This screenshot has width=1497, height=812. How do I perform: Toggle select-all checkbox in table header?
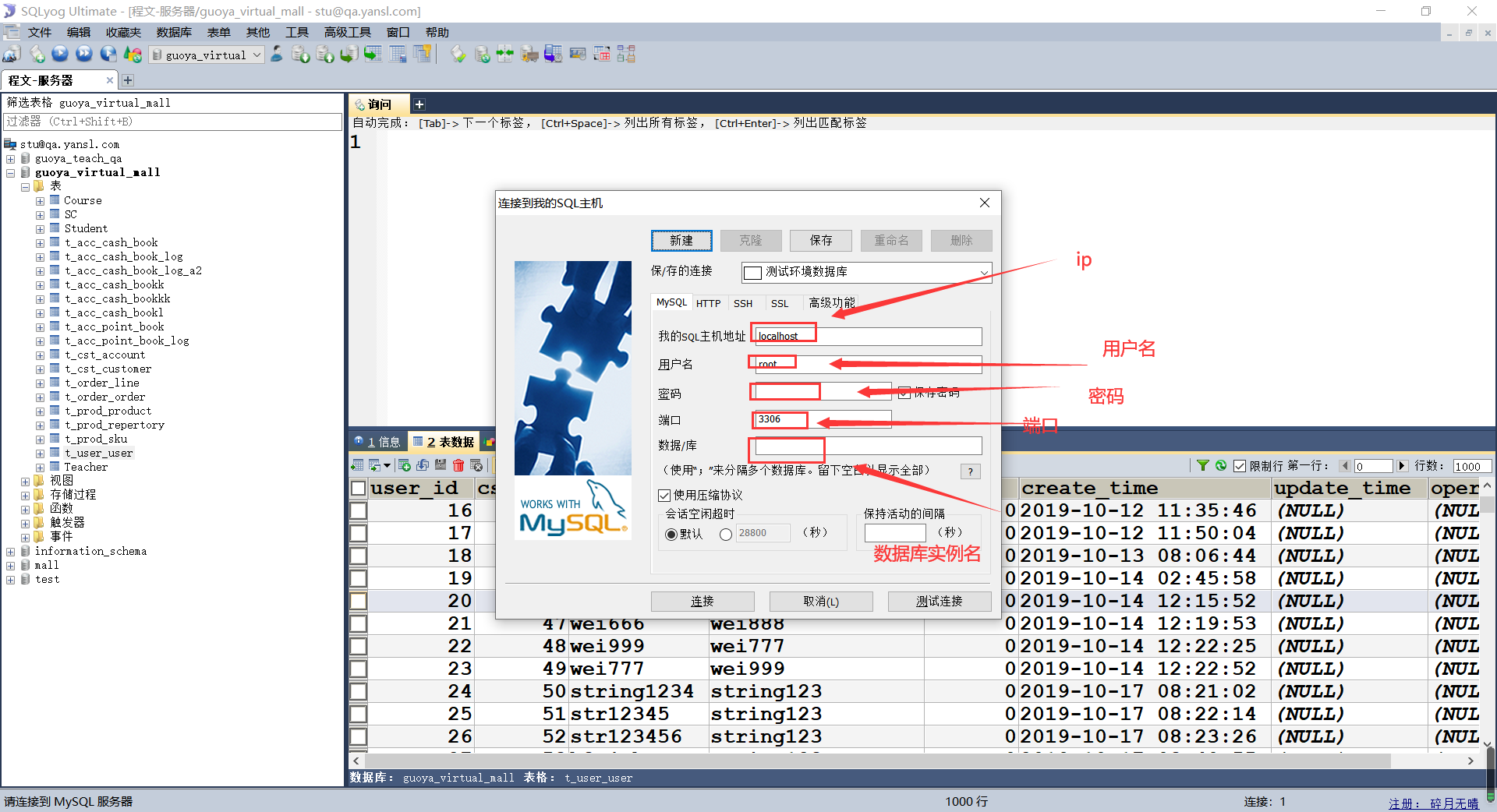point(359,488)
